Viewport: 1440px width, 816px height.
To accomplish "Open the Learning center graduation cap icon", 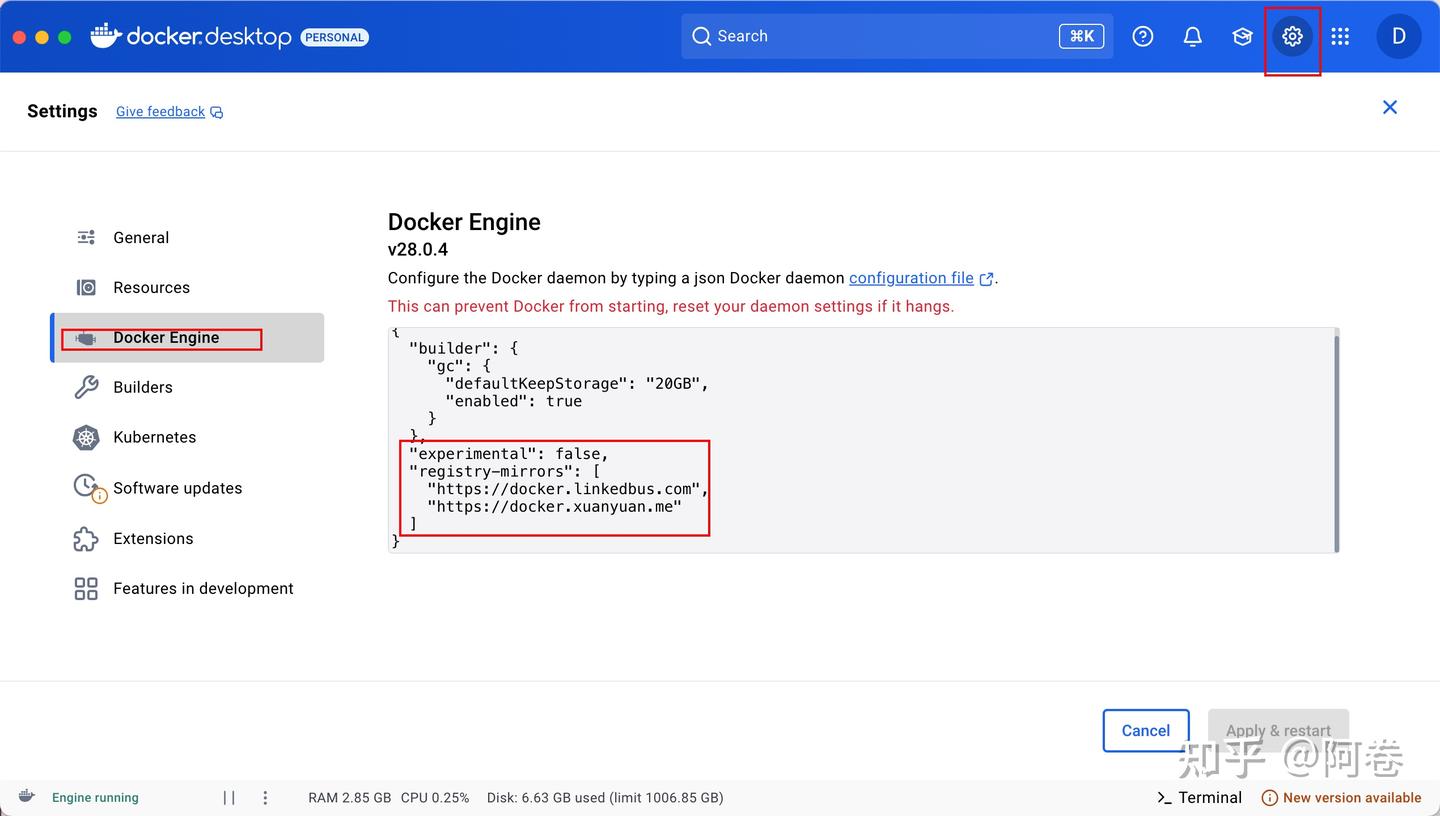I will (1242, 37).
